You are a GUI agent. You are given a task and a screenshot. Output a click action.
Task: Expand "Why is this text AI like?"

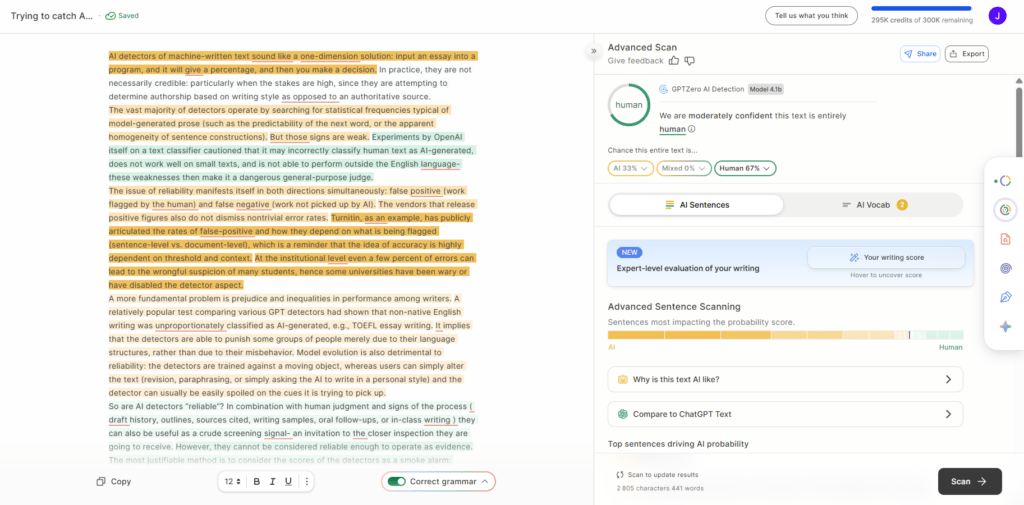point(785,380)
